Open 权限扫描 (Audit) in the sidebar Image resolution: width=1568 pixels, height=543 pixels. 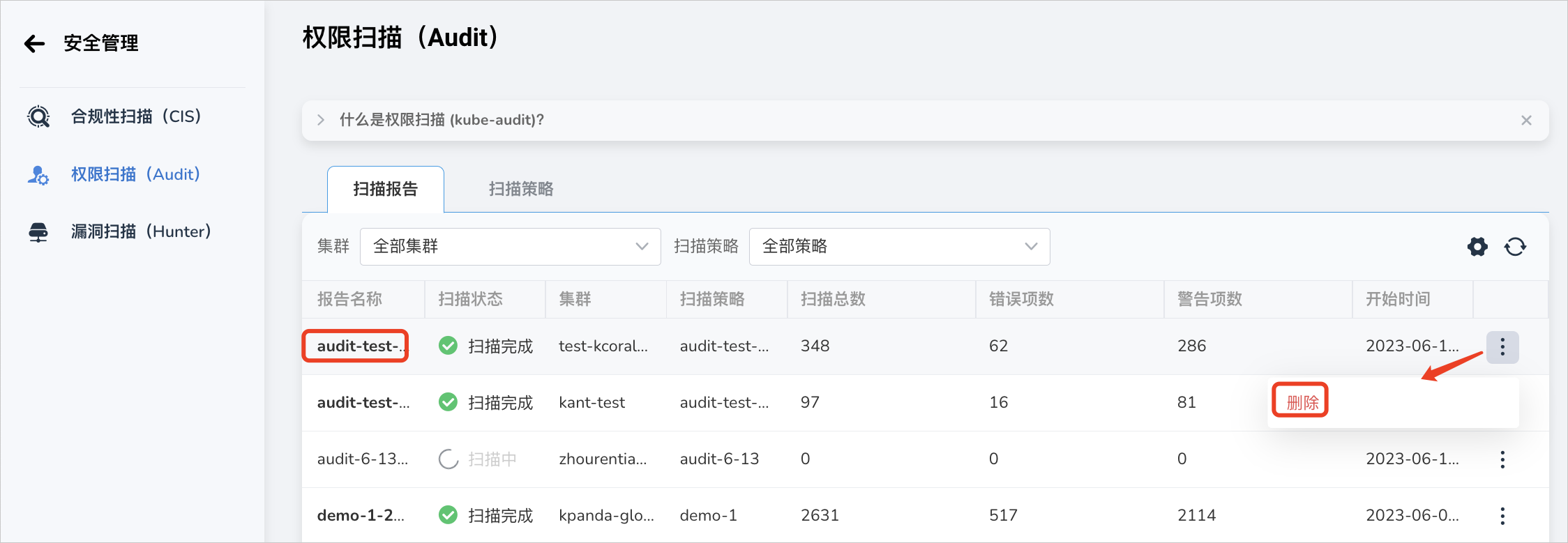tap(135, 174)
